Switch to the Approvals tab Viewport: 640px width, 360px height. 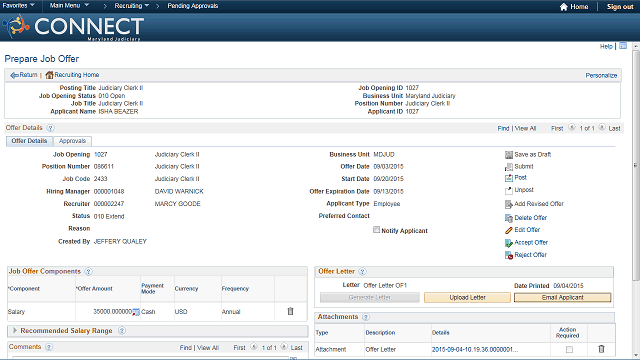pyautogui.click(x=72, y=141)
